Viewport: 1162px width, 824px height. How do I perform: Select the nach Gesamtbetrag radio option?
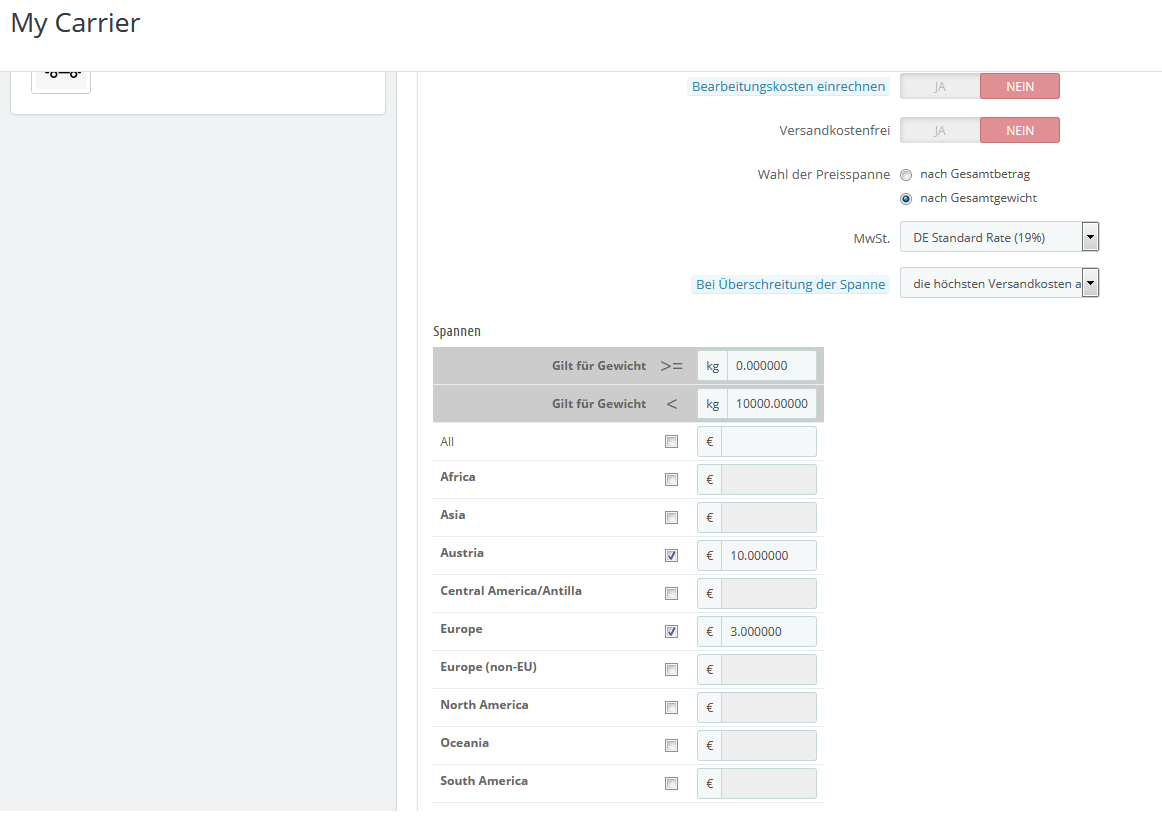906,175
